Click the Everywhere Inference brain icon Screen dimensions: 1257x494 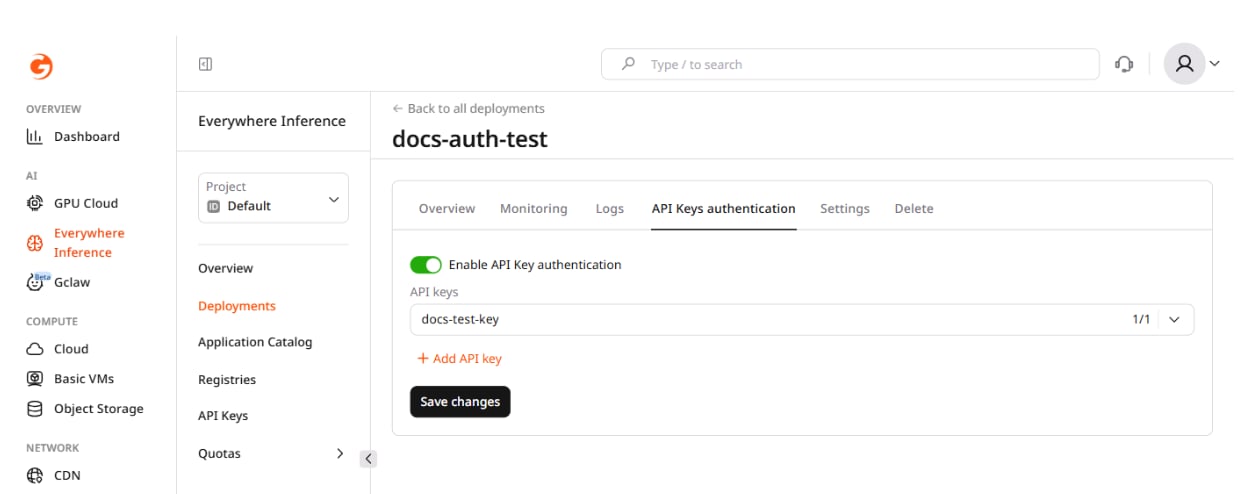[x=35, y=243]
